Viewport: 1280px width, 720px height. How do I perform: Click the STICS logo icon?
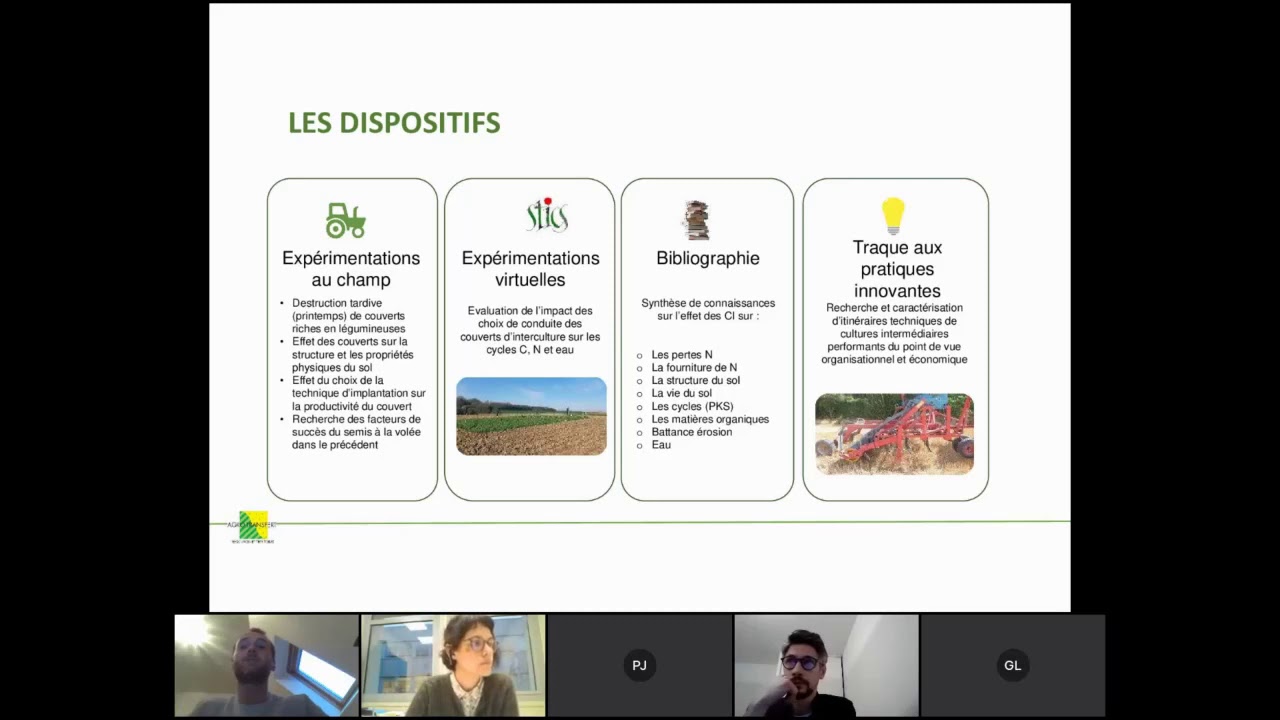(x=547, y=215)
